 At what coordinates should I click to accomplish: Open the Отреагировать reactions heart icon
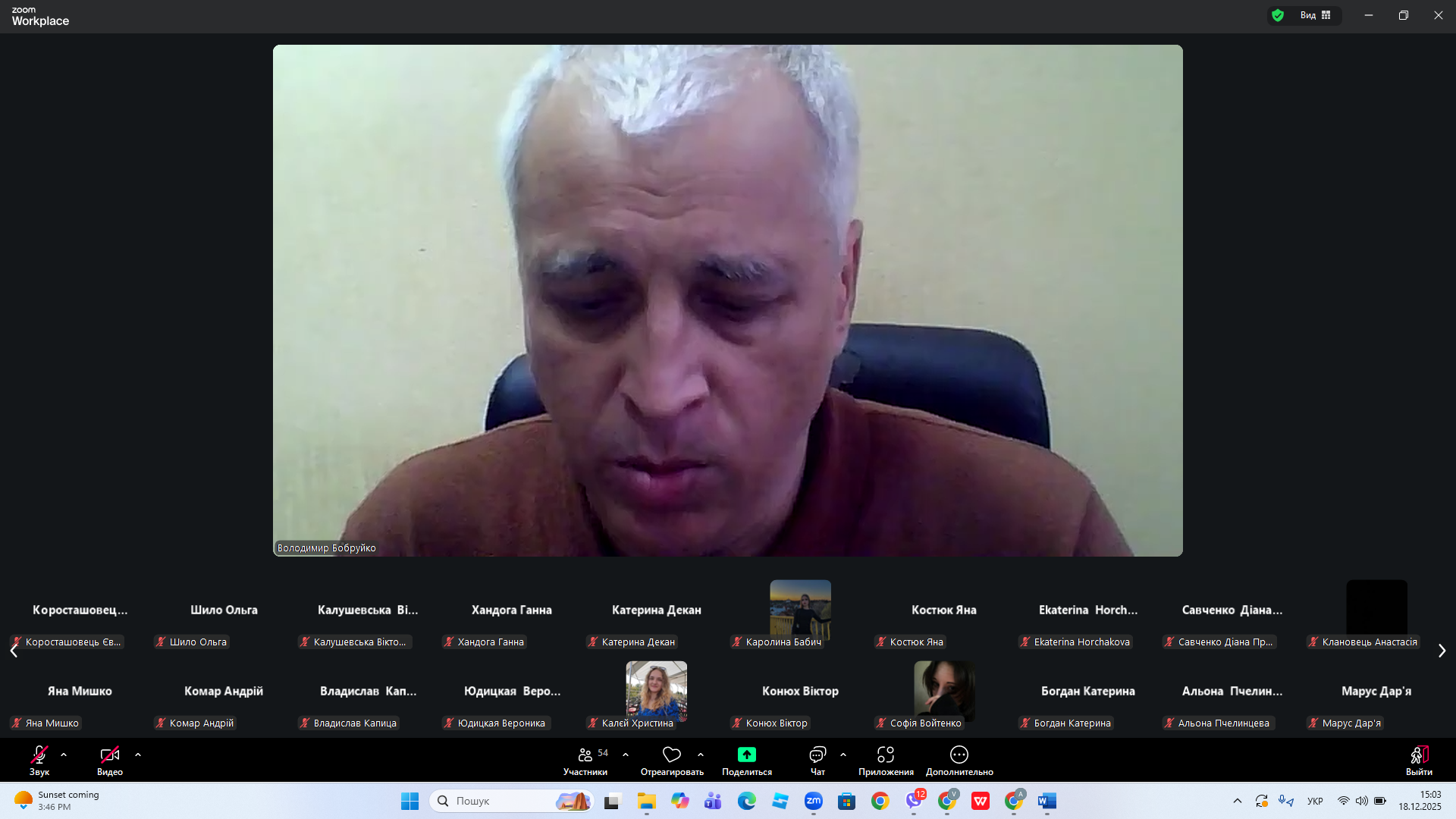pos(671,755)
